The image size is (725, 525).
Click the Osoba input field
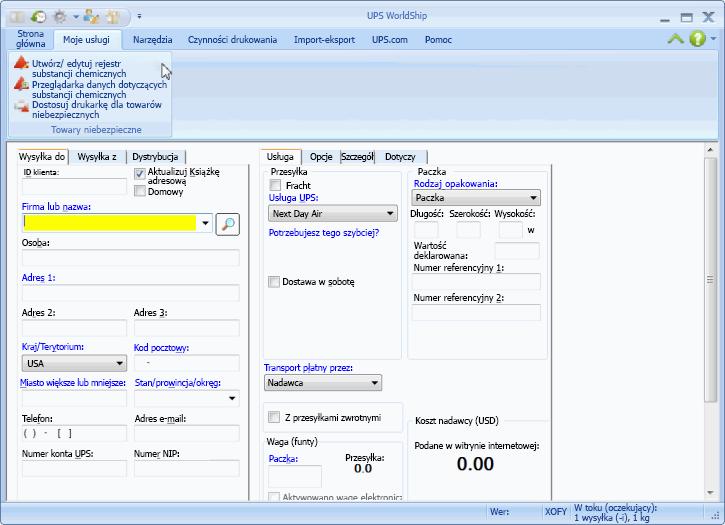click(131, 258)
